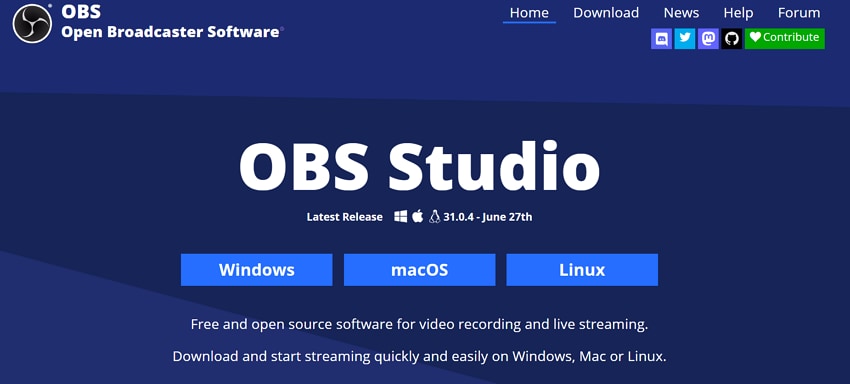Download OBS for macOS
This screenshot has height=384, width=850.
[420, 270]
